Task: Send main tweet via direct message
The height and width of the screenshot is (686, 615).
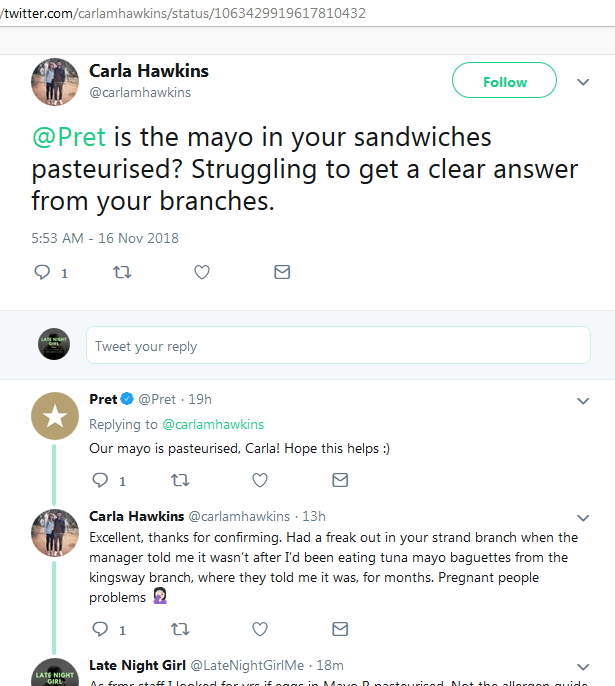Action: (x=282, y=271)
